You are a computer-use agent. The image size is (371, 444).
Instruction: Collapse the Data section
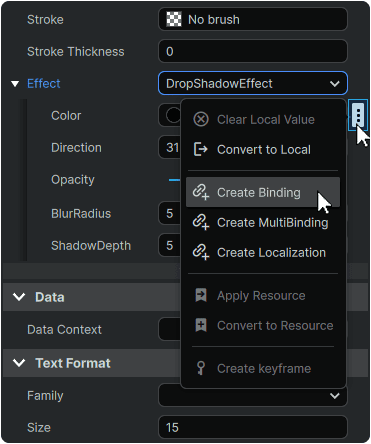(x=19, y=297)
